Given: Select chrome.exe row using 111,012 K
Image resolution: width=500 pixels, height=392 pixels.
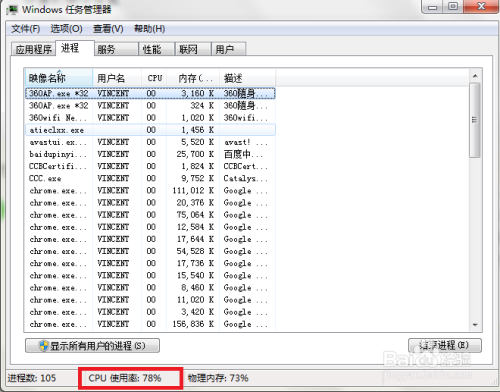Looking at the screenshot, I should click(x=150, y=190).
